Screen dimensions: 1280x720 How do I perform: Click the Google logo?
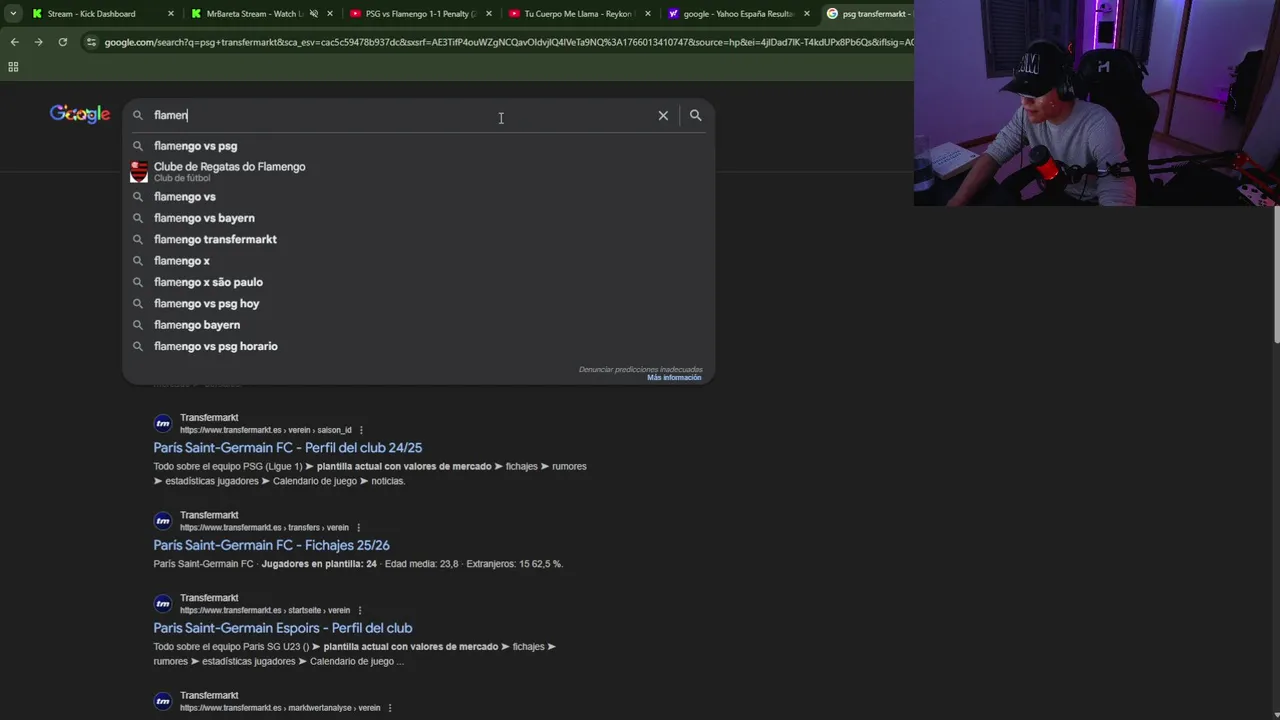tap(80, 114)
